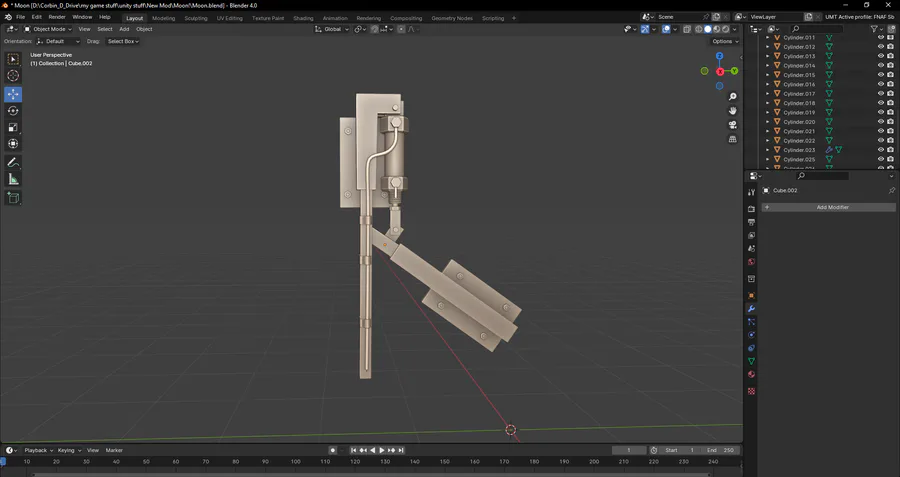Image resolution: width=900 pixels, height=477 pixels.
Task: Toggle viewport visibility of Cylinder.019
Action: [x=881, y=113]
